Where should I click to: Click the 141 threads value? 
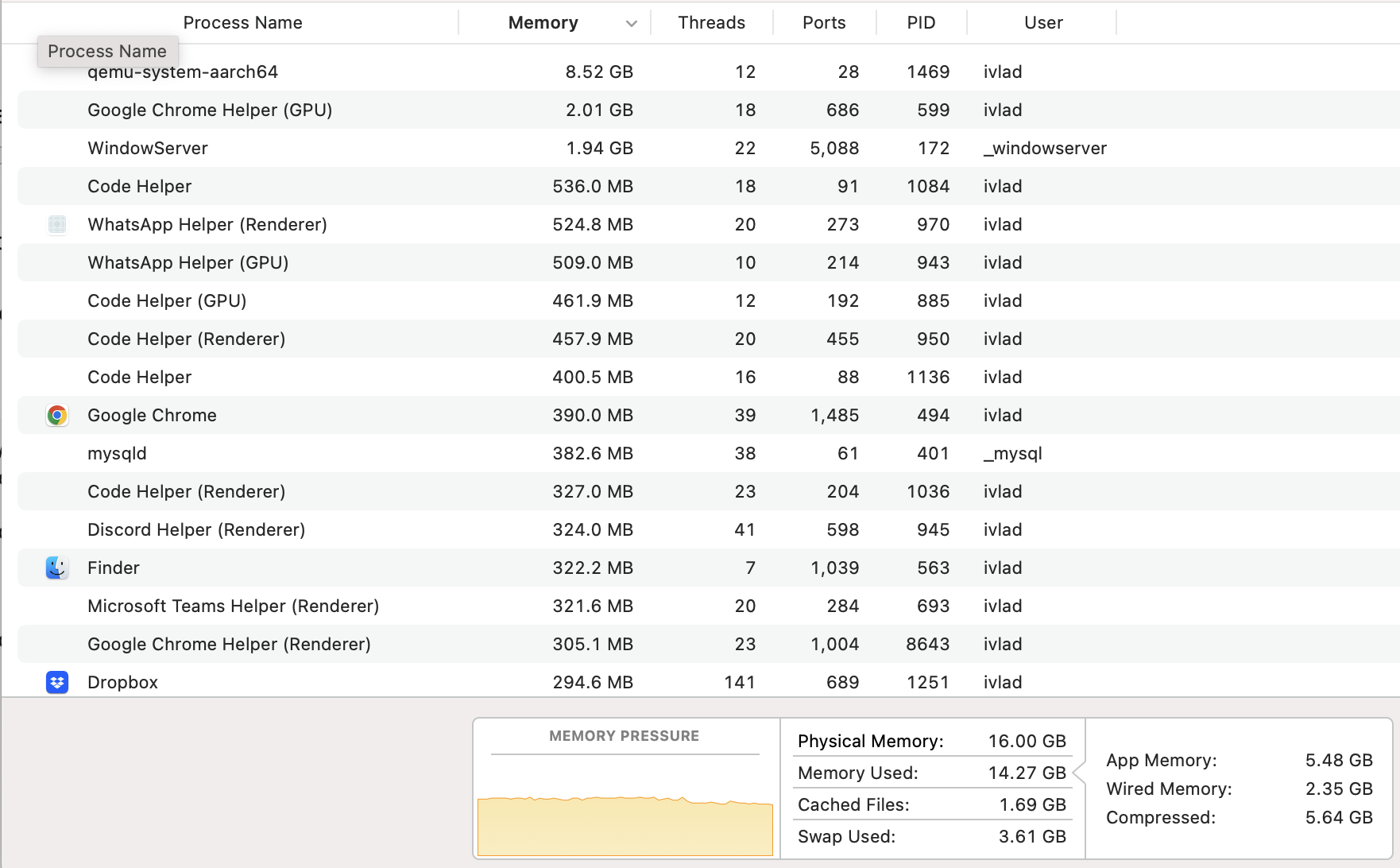[x=740, y=682]
